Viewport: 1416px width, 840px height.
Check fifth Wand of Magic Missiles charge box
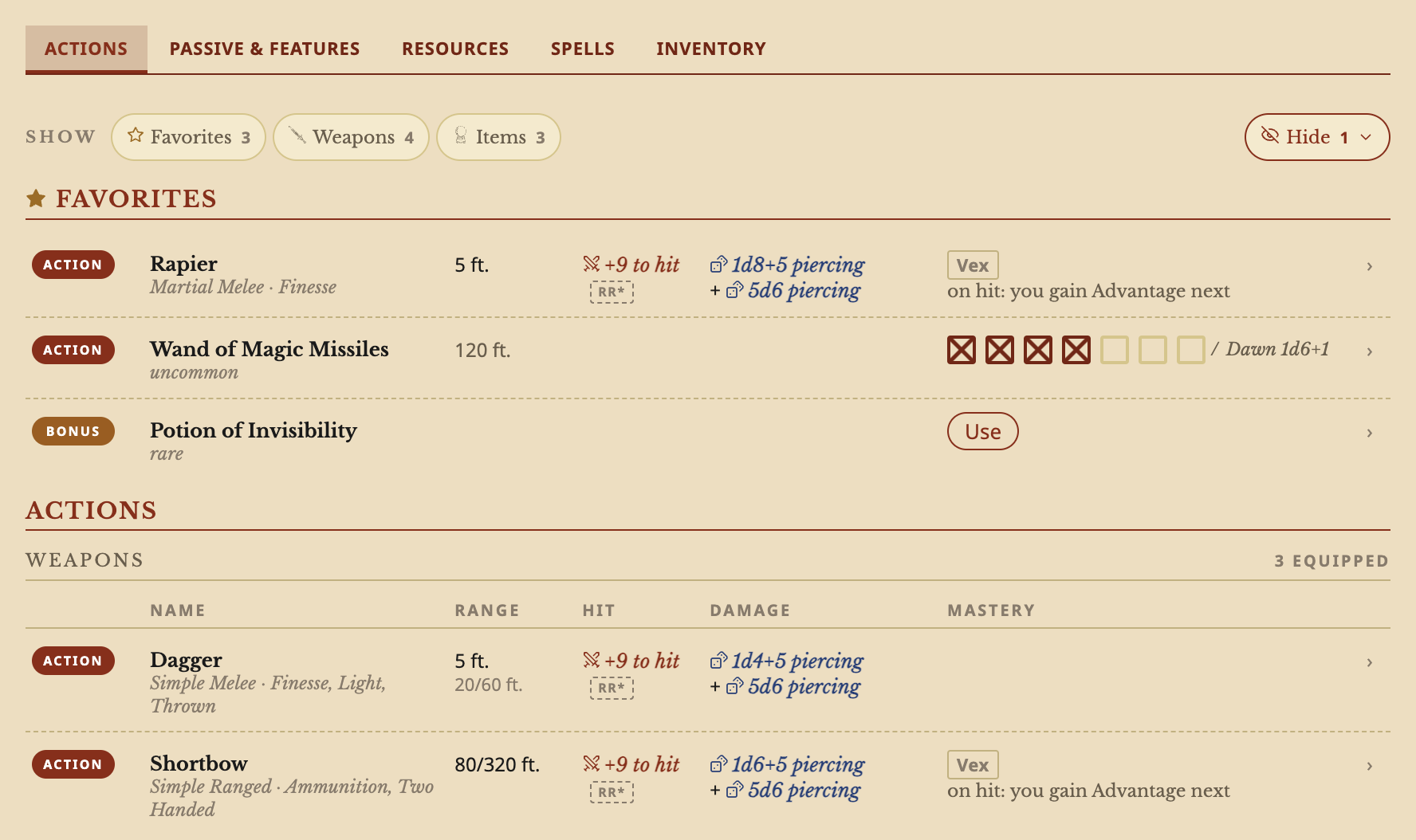(1115, 350)
